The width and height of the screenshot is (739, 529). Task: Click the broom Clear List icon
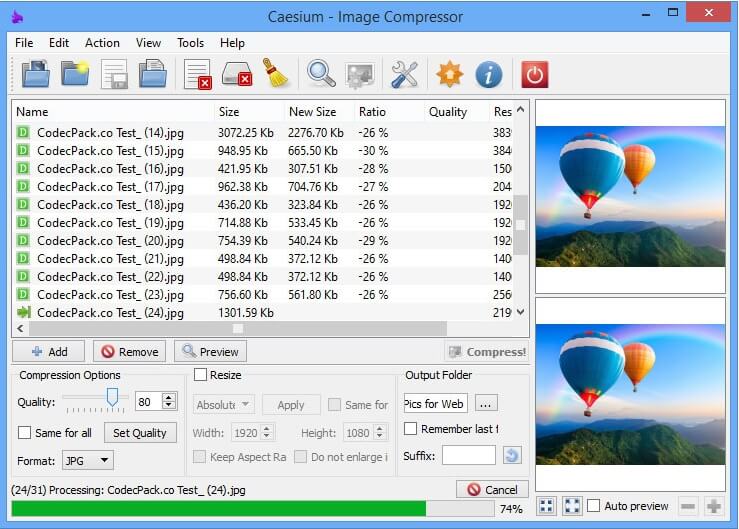click(x=275, y=73)
